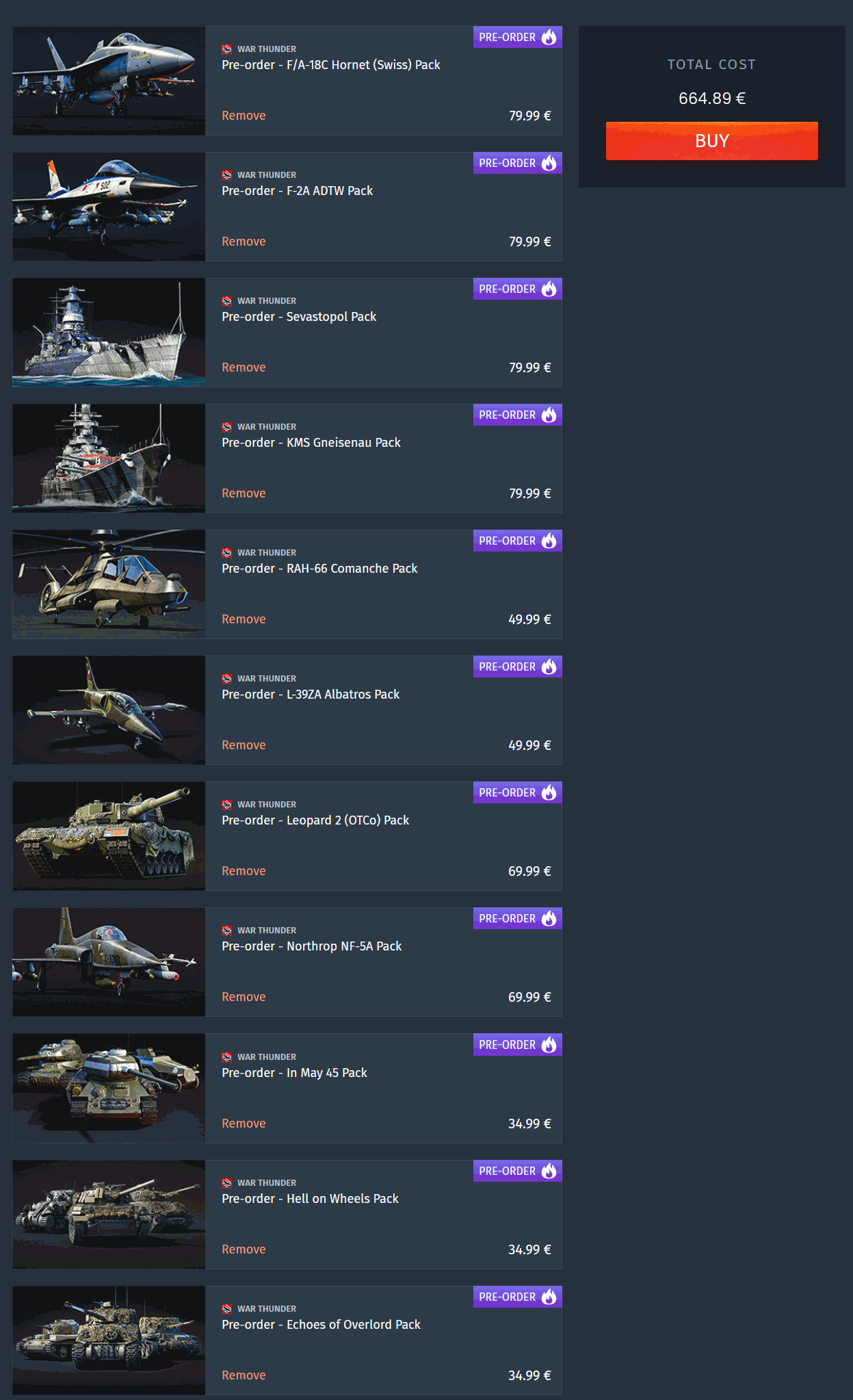Remove the Sevastopol Pack item

point(244,367)
